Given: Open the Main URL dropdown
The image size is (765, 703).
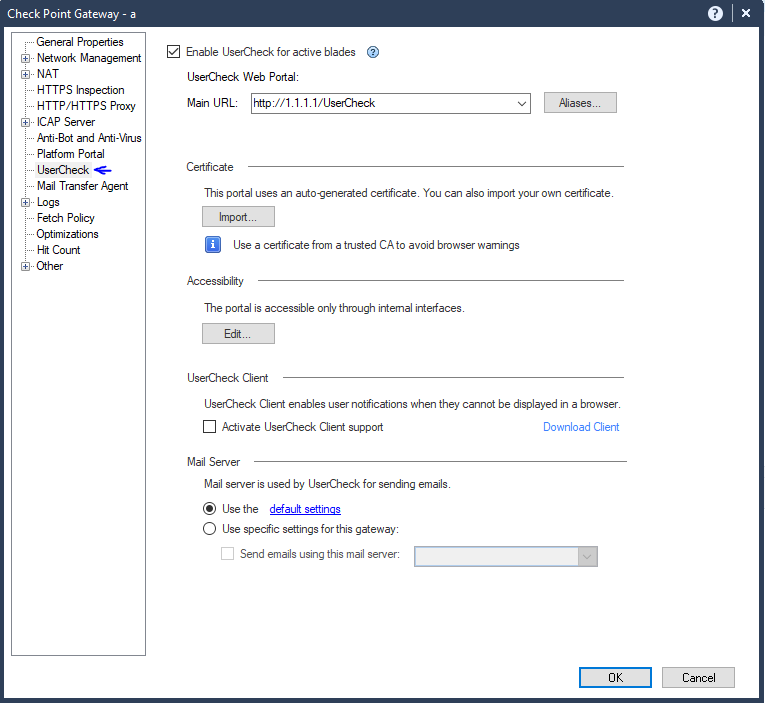Looking at the screenshot, I should point(521,102).
